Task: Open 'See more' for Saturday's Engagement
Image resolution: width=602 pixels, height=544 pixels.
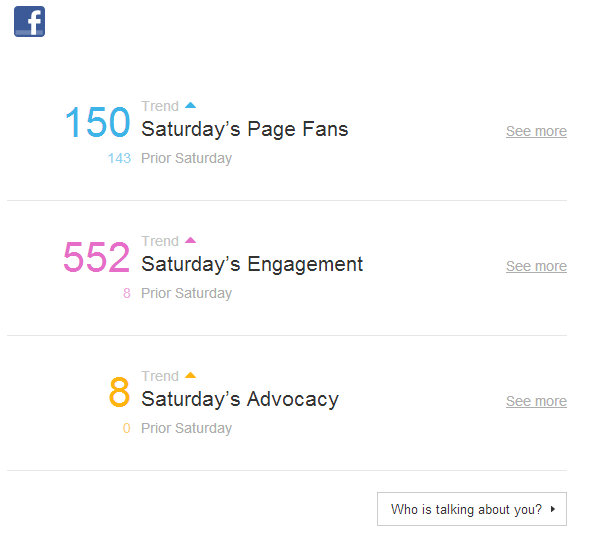Action: pyautogui.click(x=536, y=266)
